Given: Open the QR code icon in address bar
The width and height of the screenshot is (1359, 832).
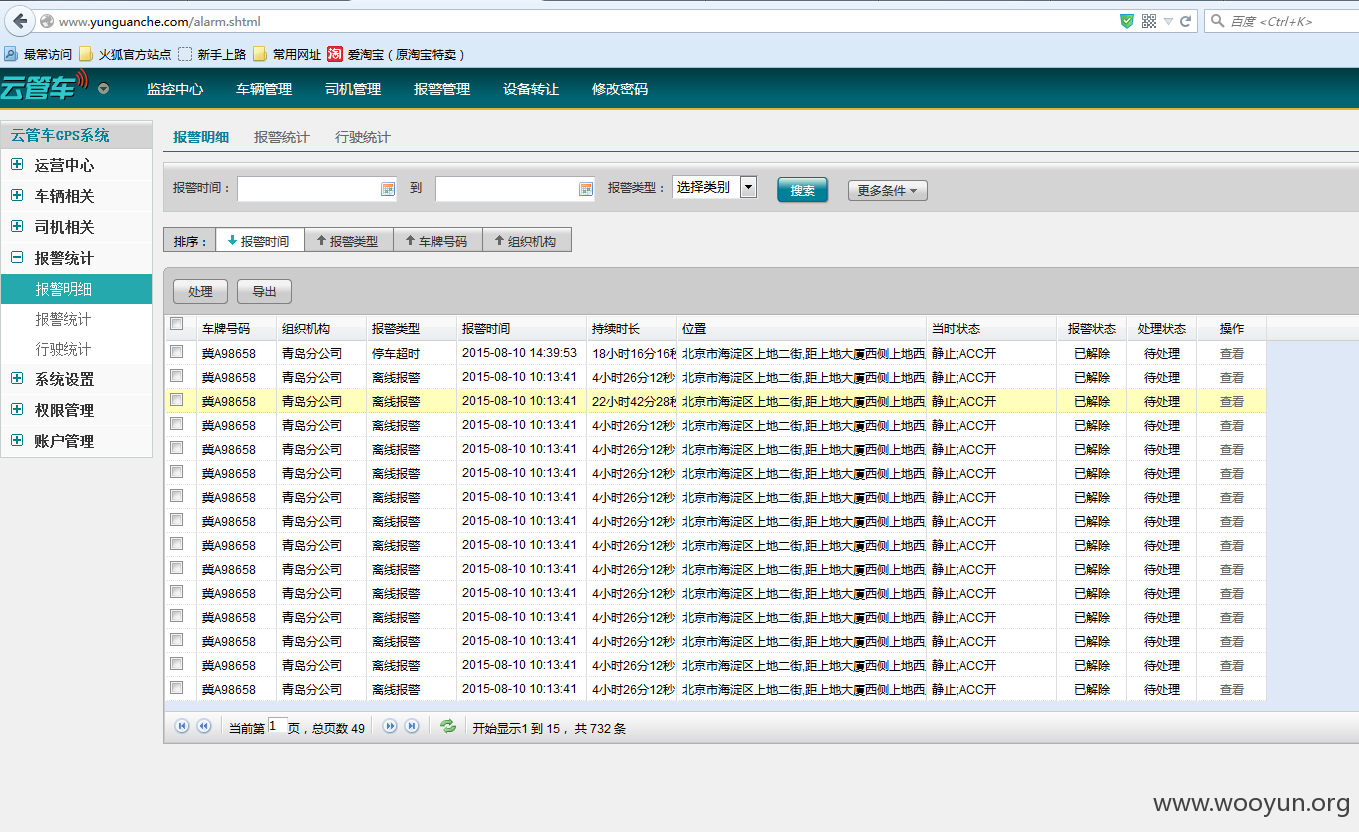Looking at the screenshot, I should [1149, 21].
